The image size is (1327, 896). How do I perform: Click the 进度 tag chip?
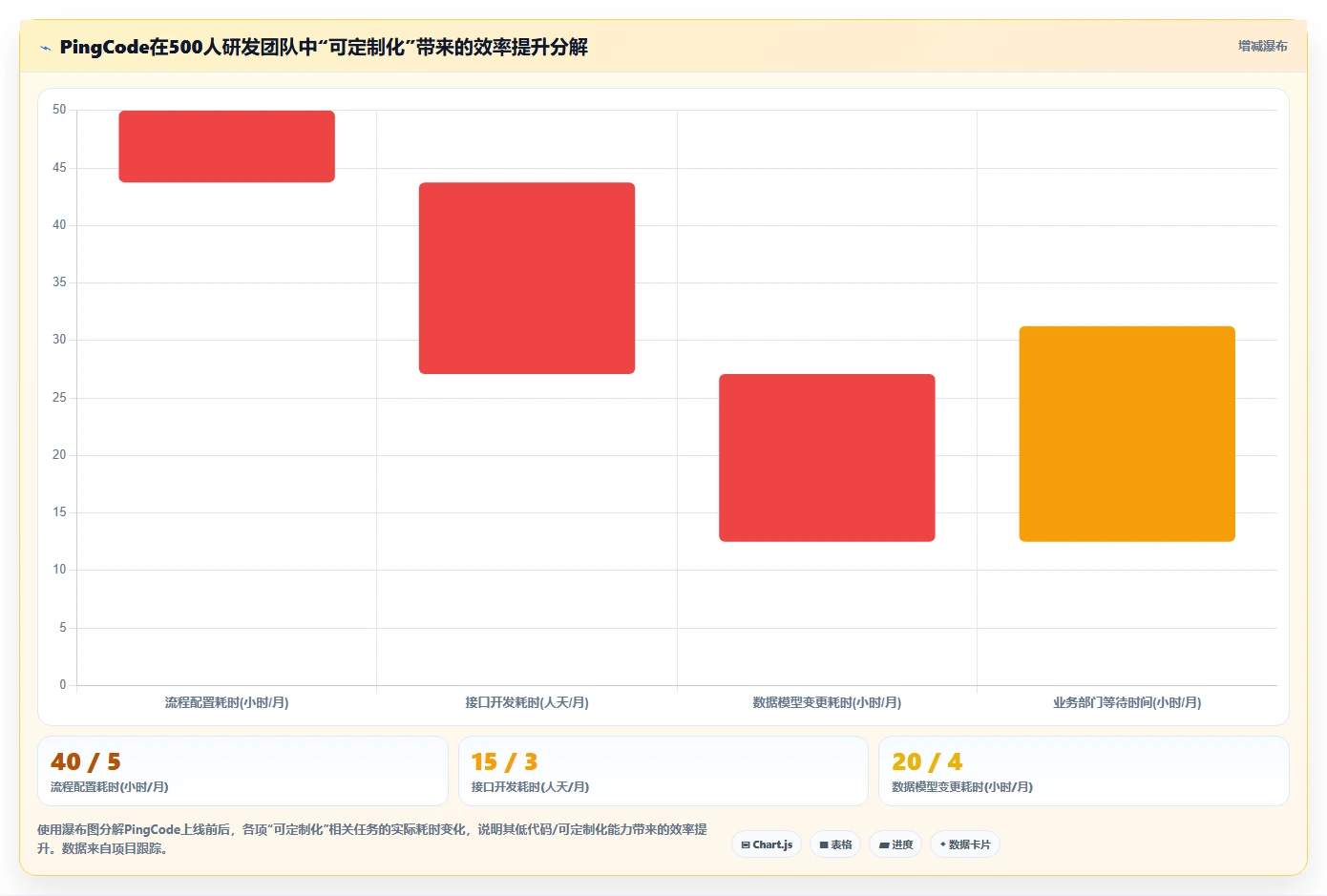click(895, 844)
